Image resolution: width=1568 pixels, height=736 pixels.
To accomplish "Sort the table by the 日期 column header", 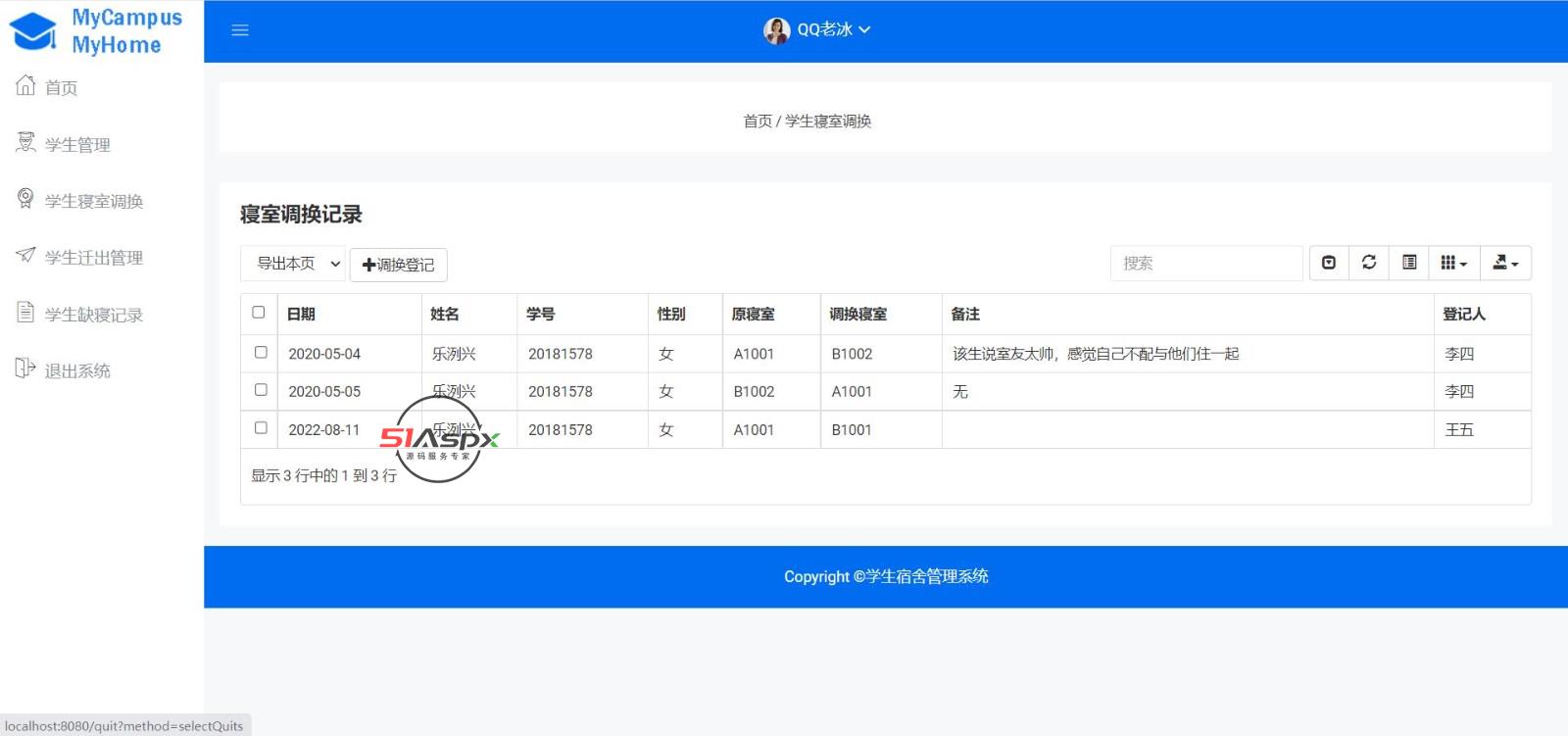I will (301, 314).
